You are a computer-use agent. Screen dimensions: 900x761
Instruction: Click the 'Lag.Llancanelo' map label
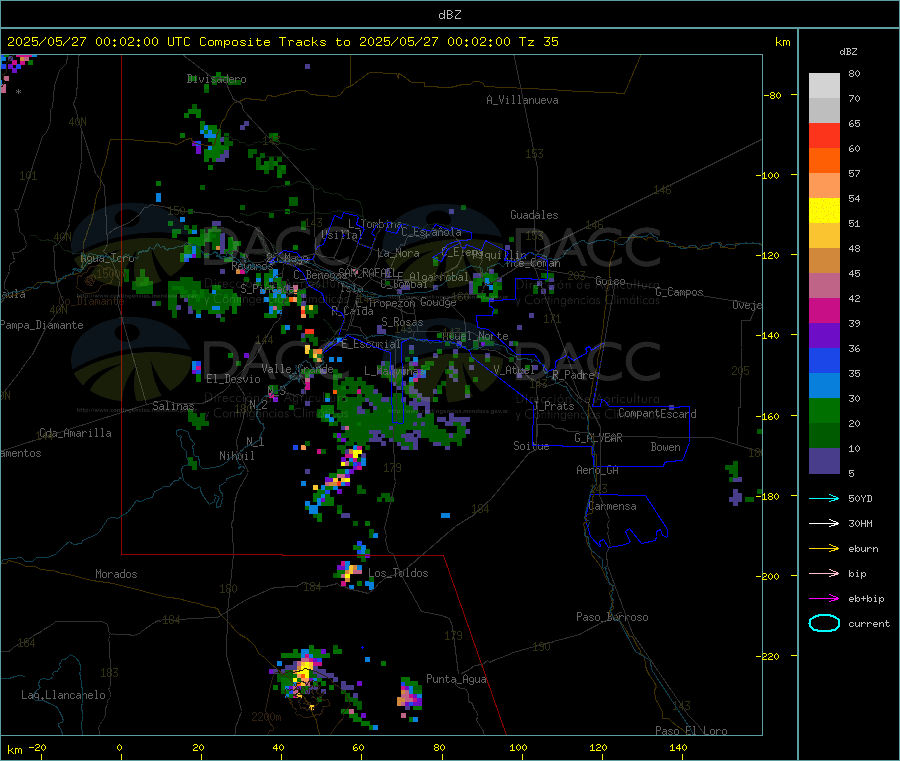(63, 695)
